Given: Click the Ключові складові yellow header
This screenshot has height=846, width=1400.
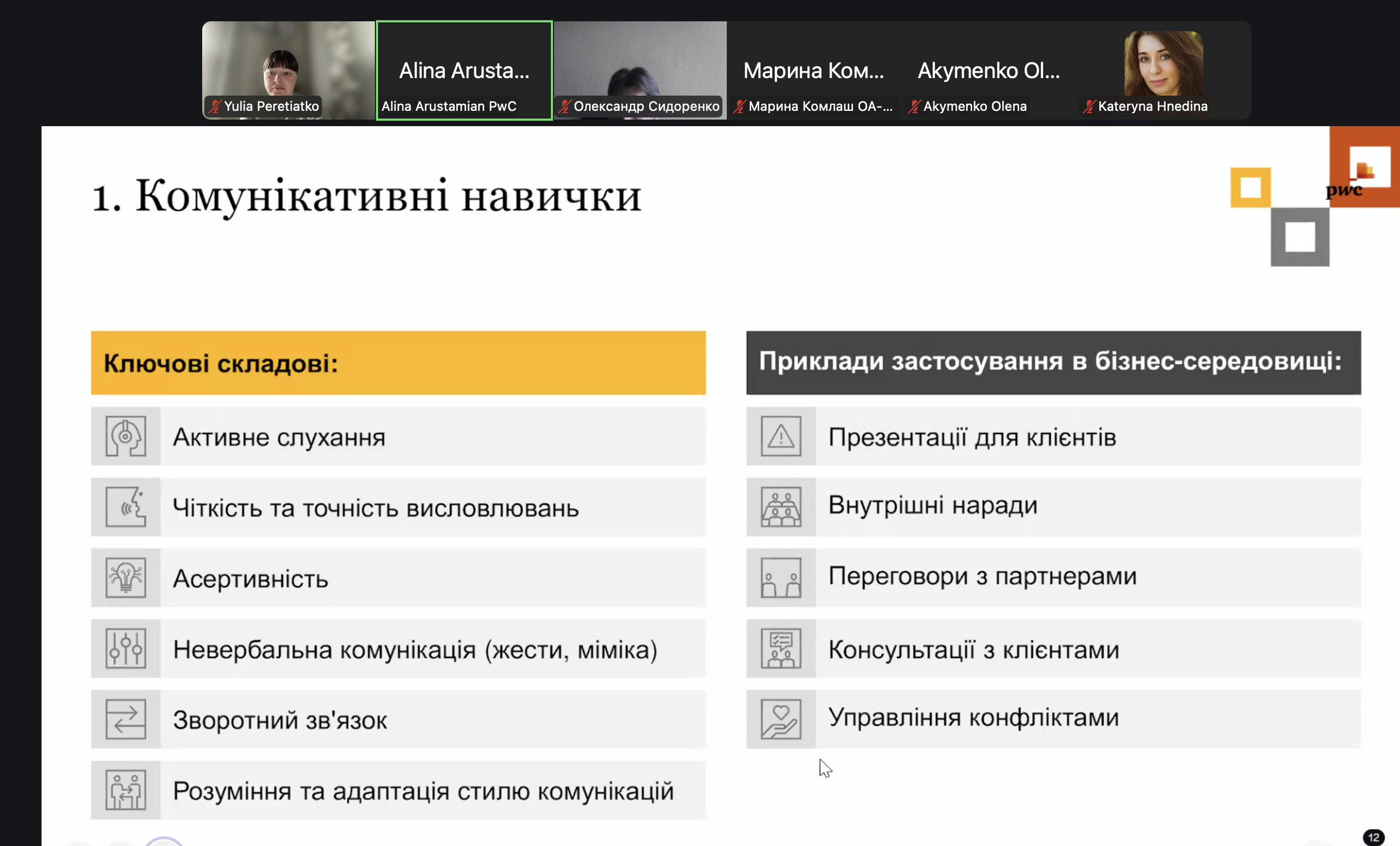Looking at the screenshot, I should pyautogui.click(x=398, y=363).
